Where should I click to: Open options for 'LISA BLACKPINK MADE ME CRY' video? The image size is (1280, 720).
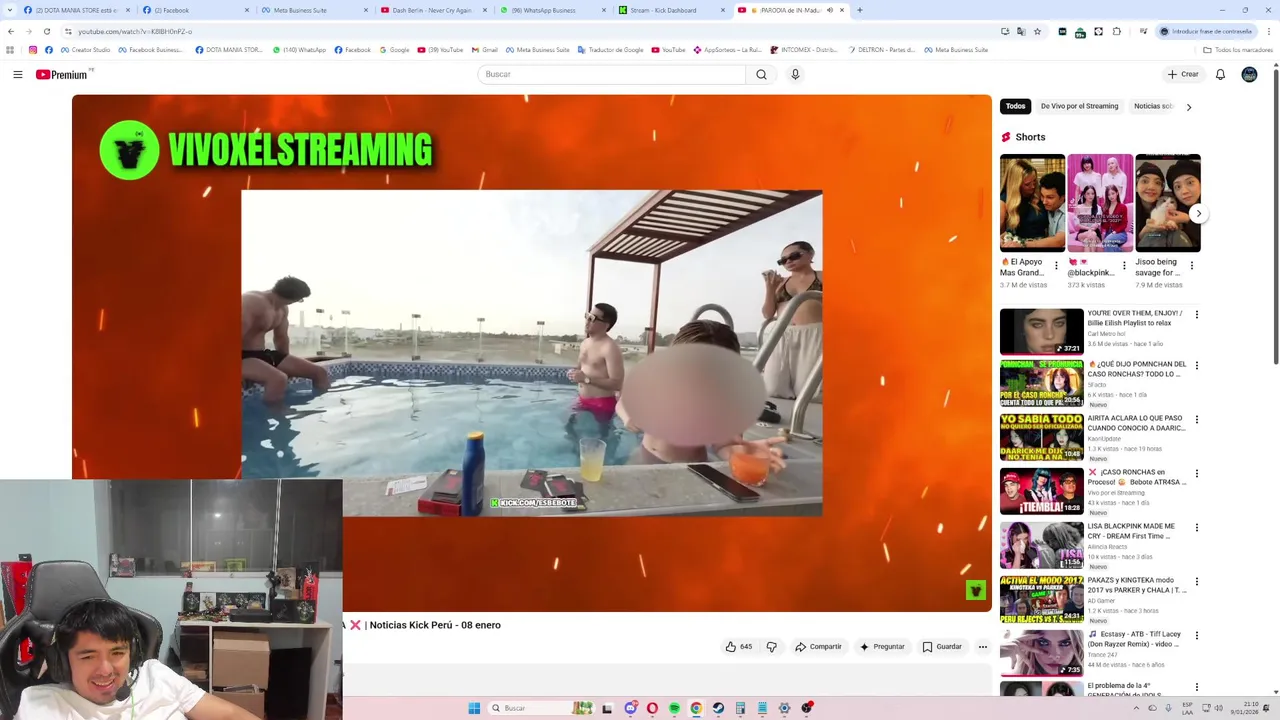(x=1196, y=528)
